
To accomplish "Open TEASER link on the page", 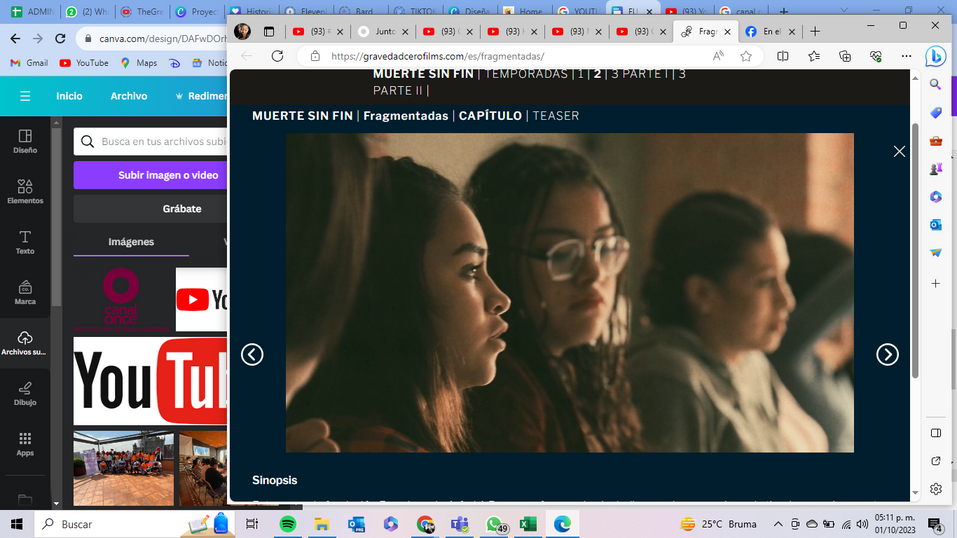I will click(x=555, y=115).
